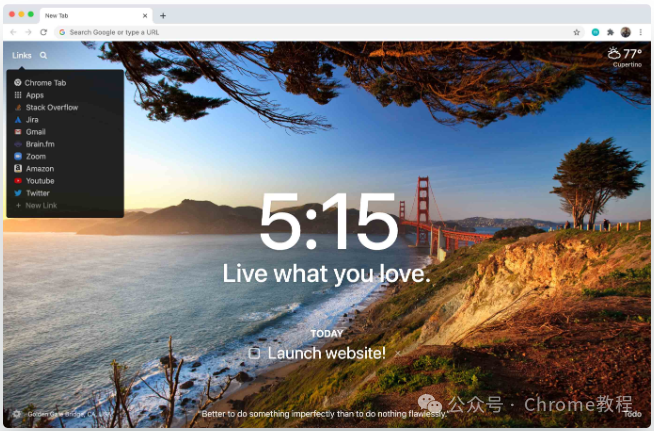Open the Chrome three-dot menu
This screenshot has height=431, width=654.
click(641, 32)
